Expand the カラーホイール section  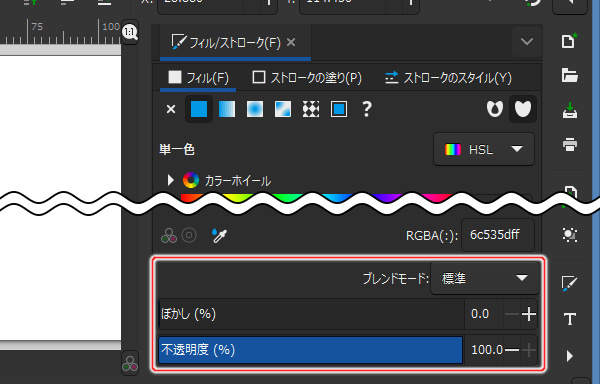pos(171,180)
